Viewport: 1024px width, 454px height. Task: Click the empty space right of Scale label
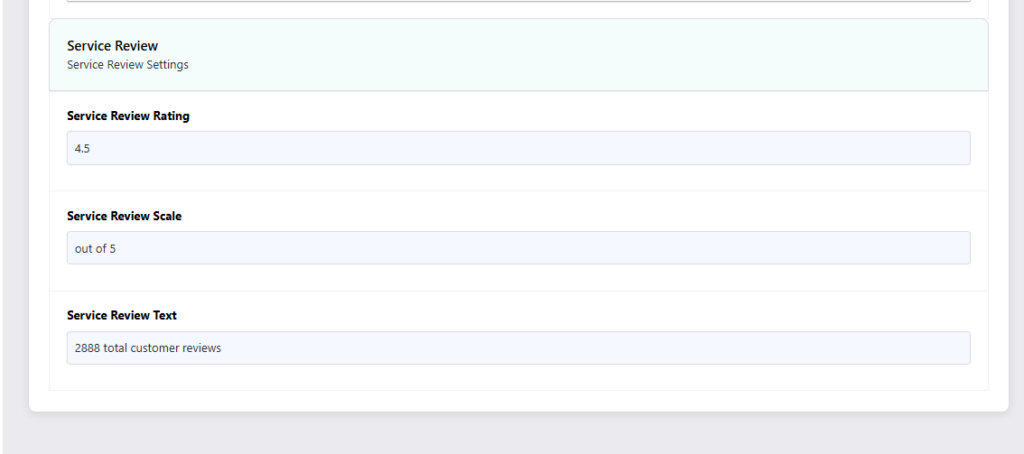coord(576,216)
